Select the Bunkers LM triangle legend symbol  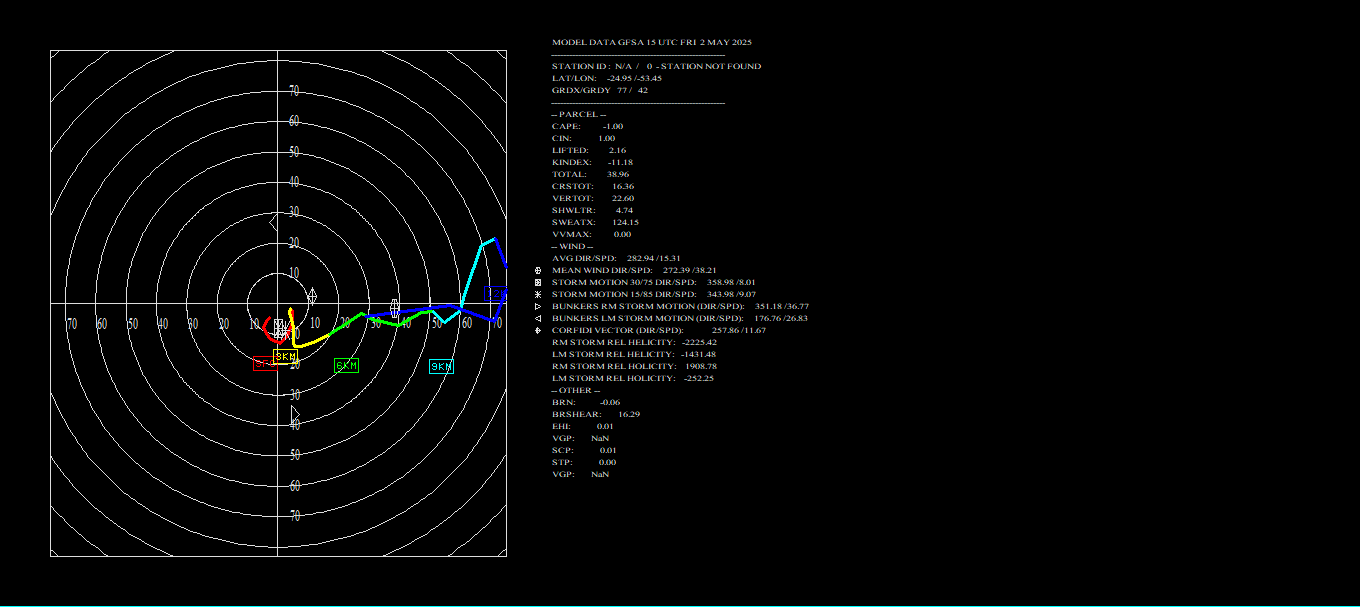(x=539, y=318)
